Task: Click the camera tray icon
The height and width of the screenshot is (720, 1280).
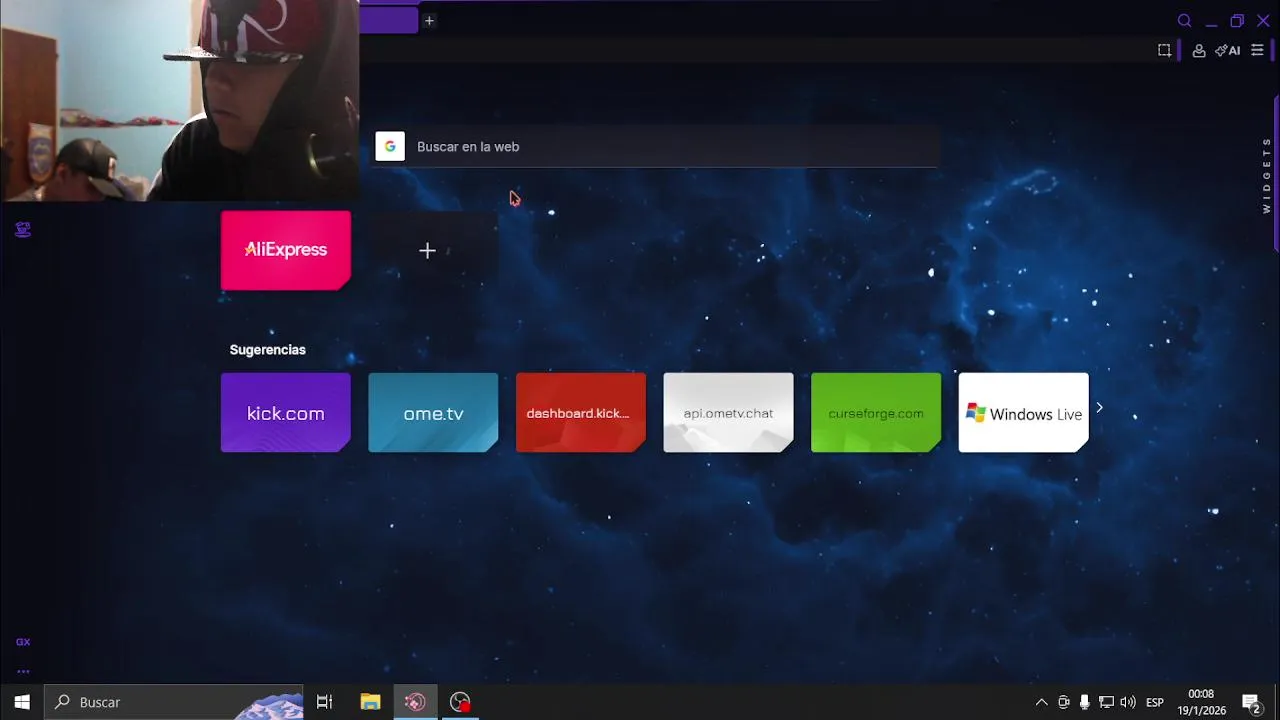Action: point(1064,702)
